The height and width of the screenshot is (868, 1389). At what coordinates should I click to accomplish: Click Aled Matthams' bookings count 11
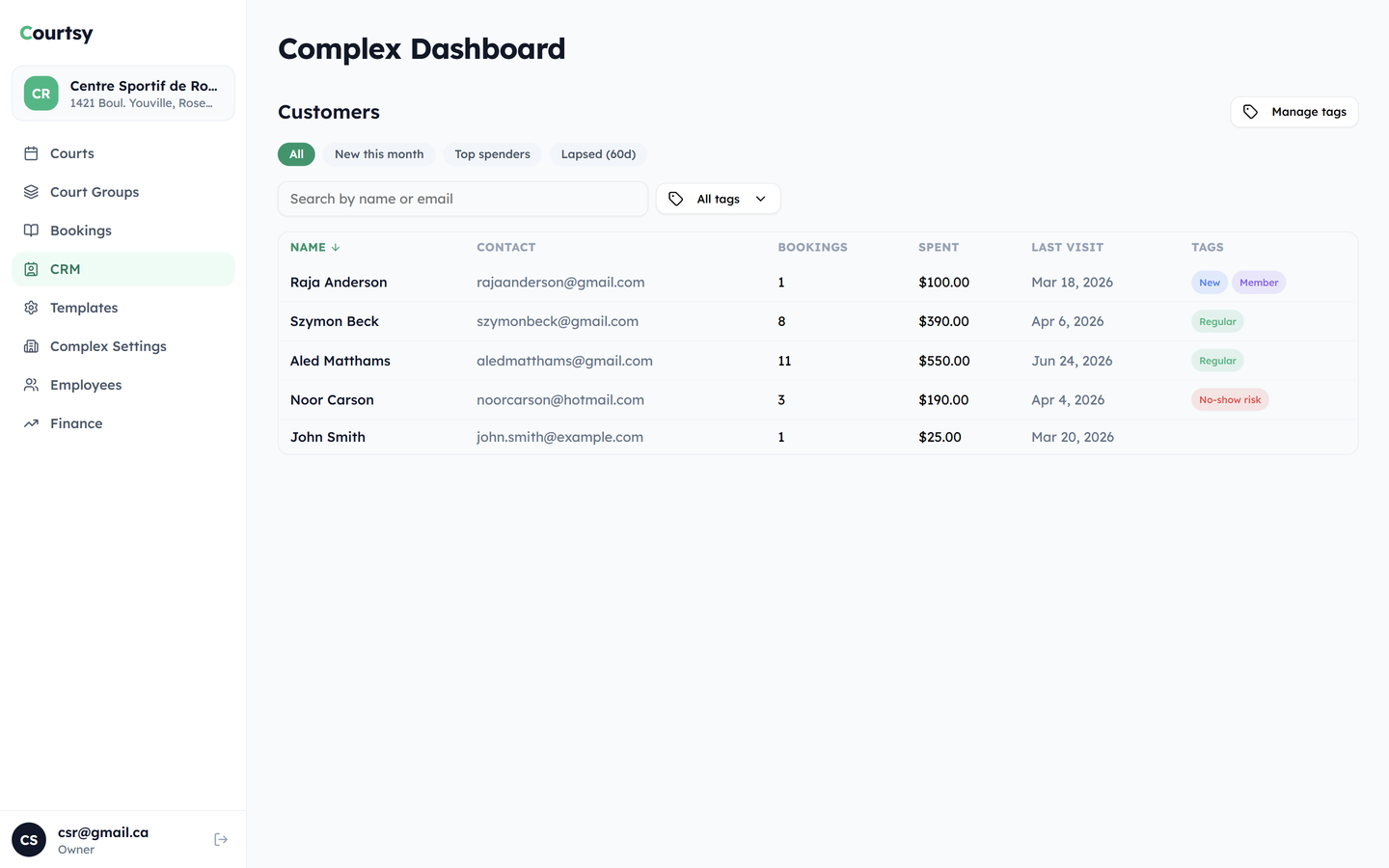[x=784, y=361]
